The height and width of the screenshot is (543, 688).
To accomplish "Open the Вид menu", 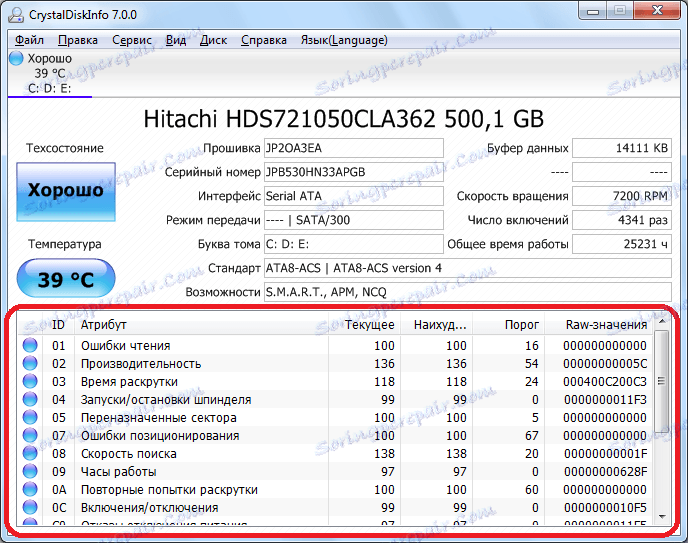I will 176,40.
